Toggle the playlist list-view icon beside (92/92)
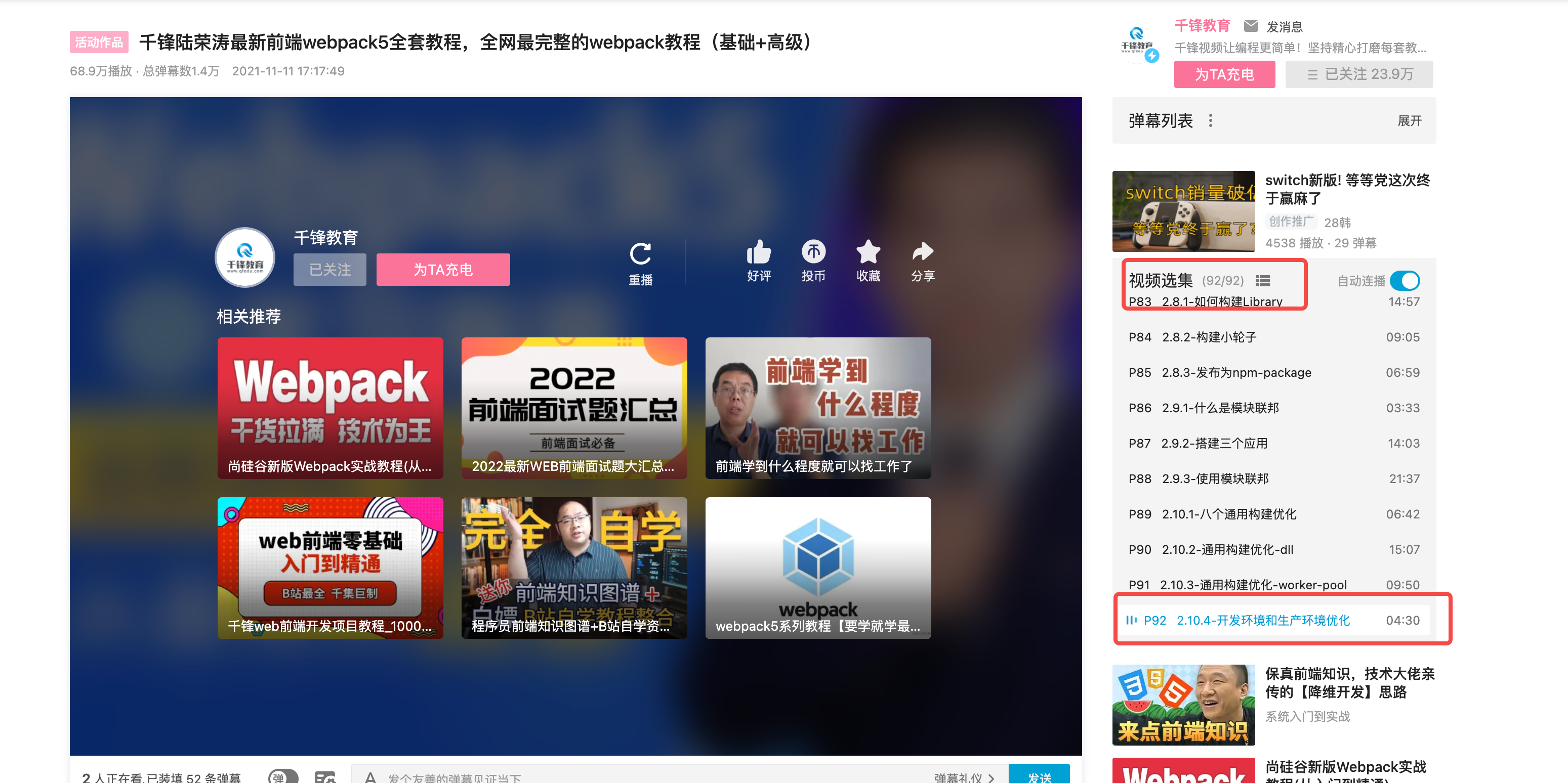Viewport: 1568px width, 783px height. pos(1263,280)
